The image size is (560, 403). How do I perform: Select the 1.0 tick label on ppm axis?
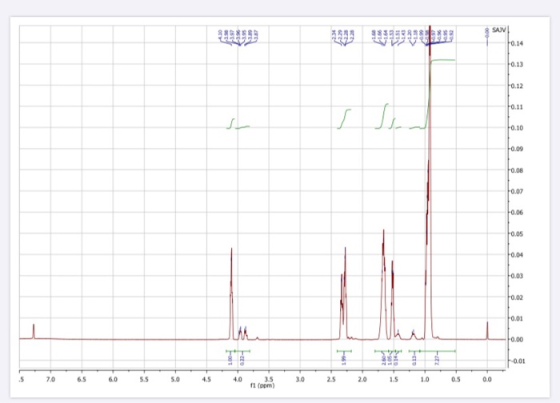(x=425, y=379)
